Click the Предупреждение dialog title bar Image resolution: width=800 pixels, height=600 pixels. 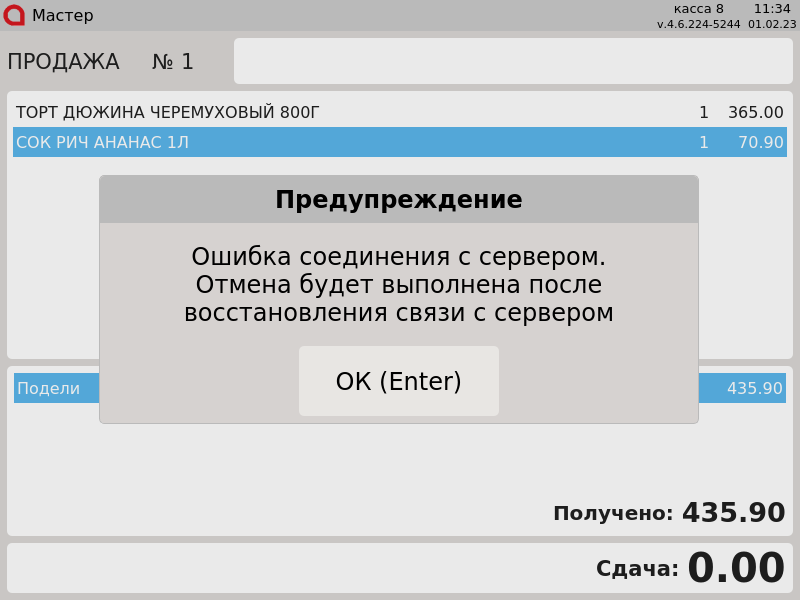click(398, 200)
